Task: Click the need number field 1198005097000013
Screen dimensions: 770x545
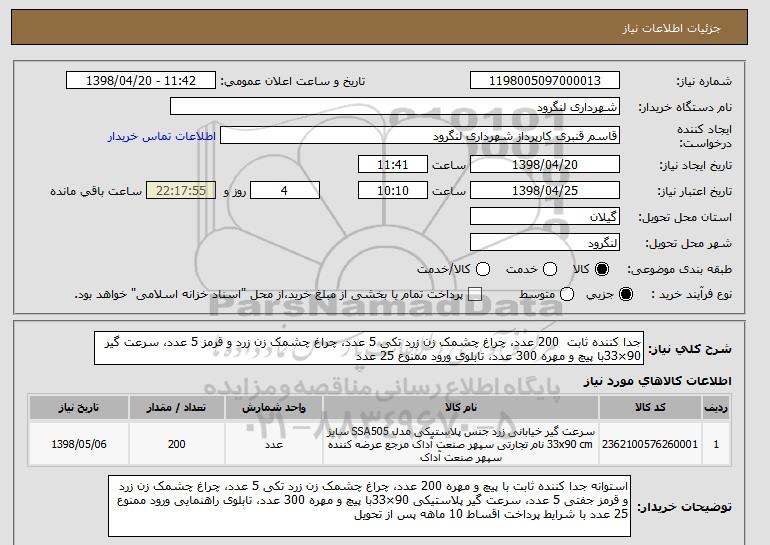Action: point(545,81)
